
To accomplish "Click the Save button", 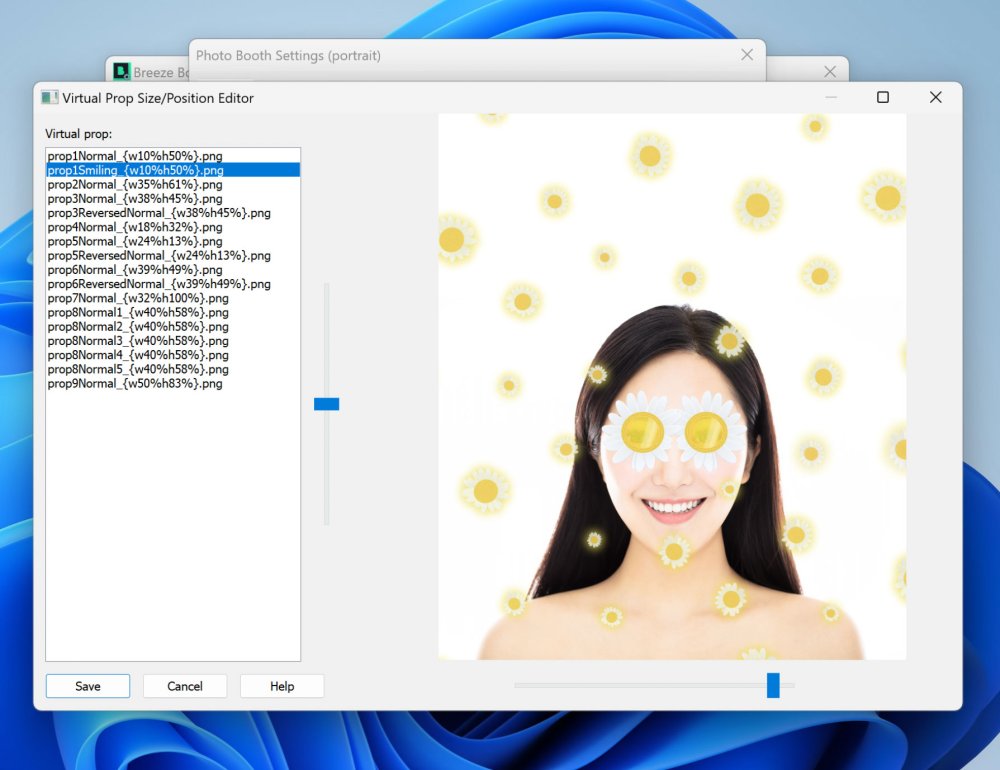I will pos(88,686).
